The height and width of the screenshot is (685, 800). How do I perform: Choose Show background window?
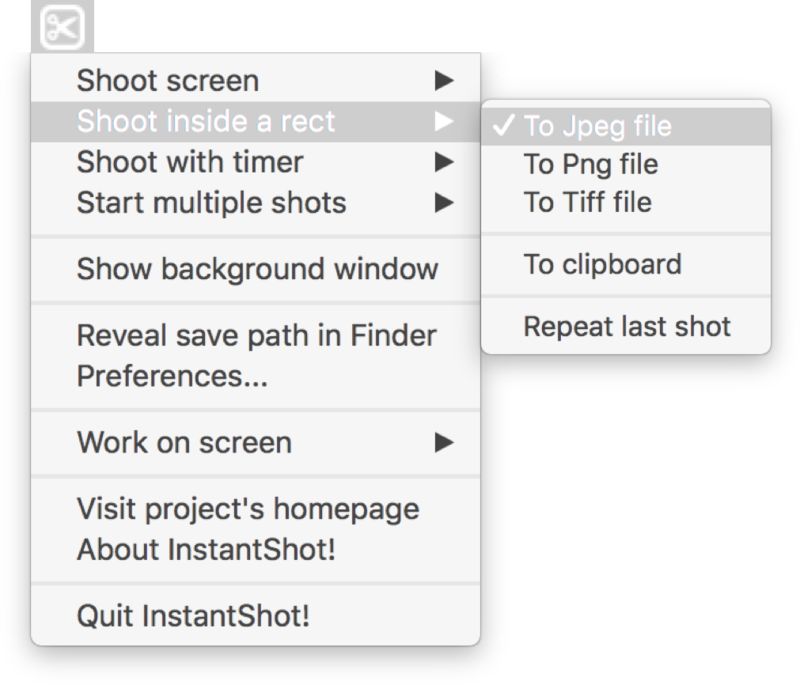coord(257,269)
